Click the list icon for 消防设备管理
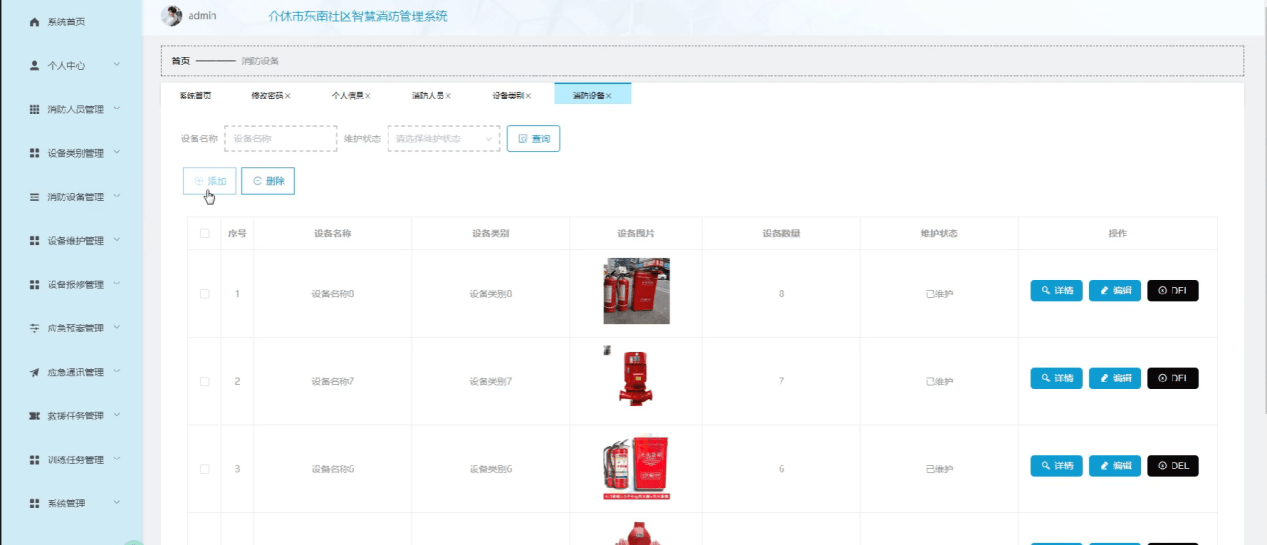This screenshot has width=1267, height=545. tap(34, 197)
